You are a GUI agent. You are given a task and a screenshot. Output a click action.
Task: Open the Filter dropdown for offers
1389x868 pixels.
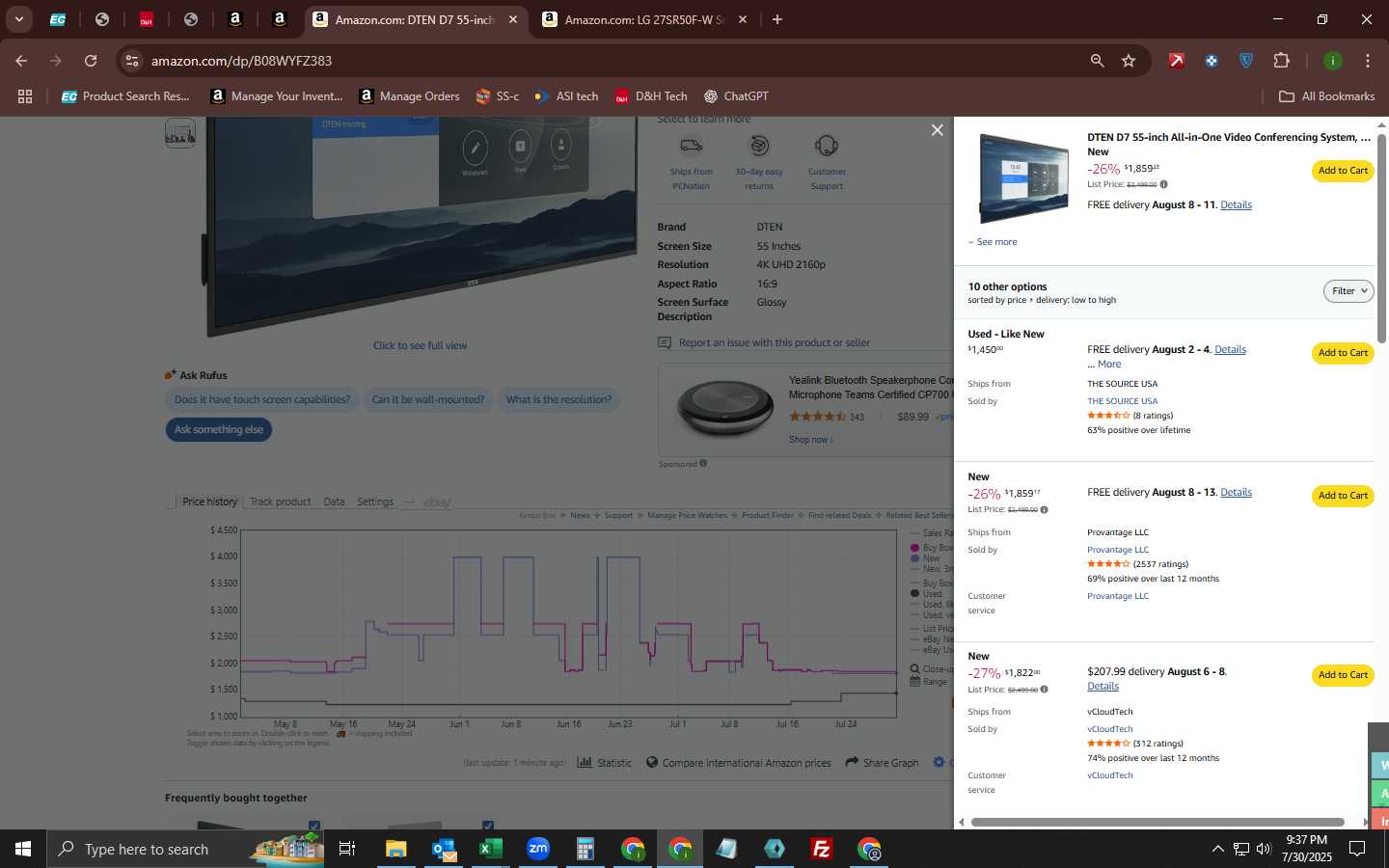pyautogui.click(x=1348, y=291)
